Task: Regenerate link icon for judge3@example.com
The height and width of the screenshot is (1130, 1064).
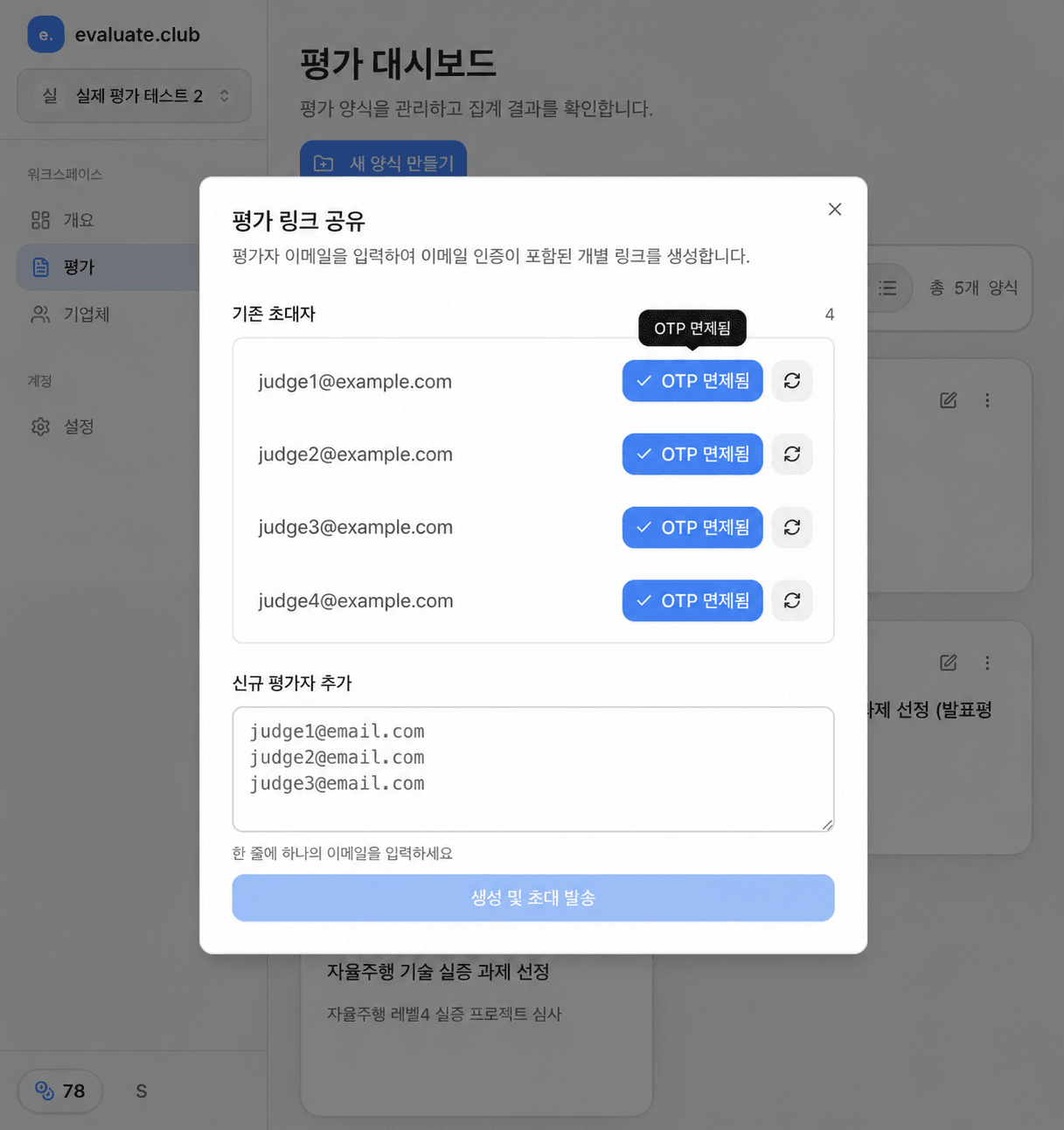Action: click(x=792, y=528)
